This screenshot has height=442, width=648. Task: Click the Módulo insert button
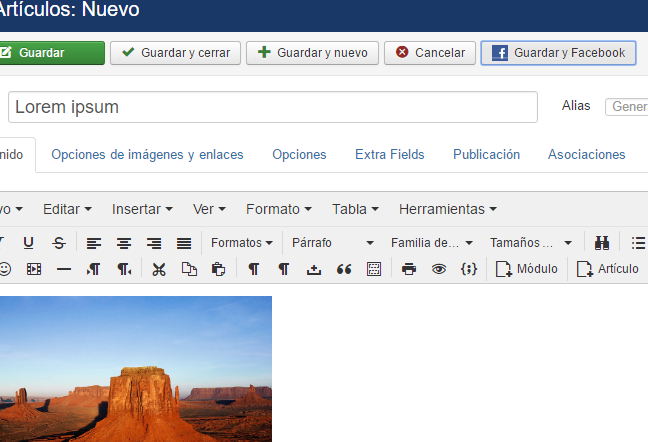pyautogui.click(x=527, y=269)
